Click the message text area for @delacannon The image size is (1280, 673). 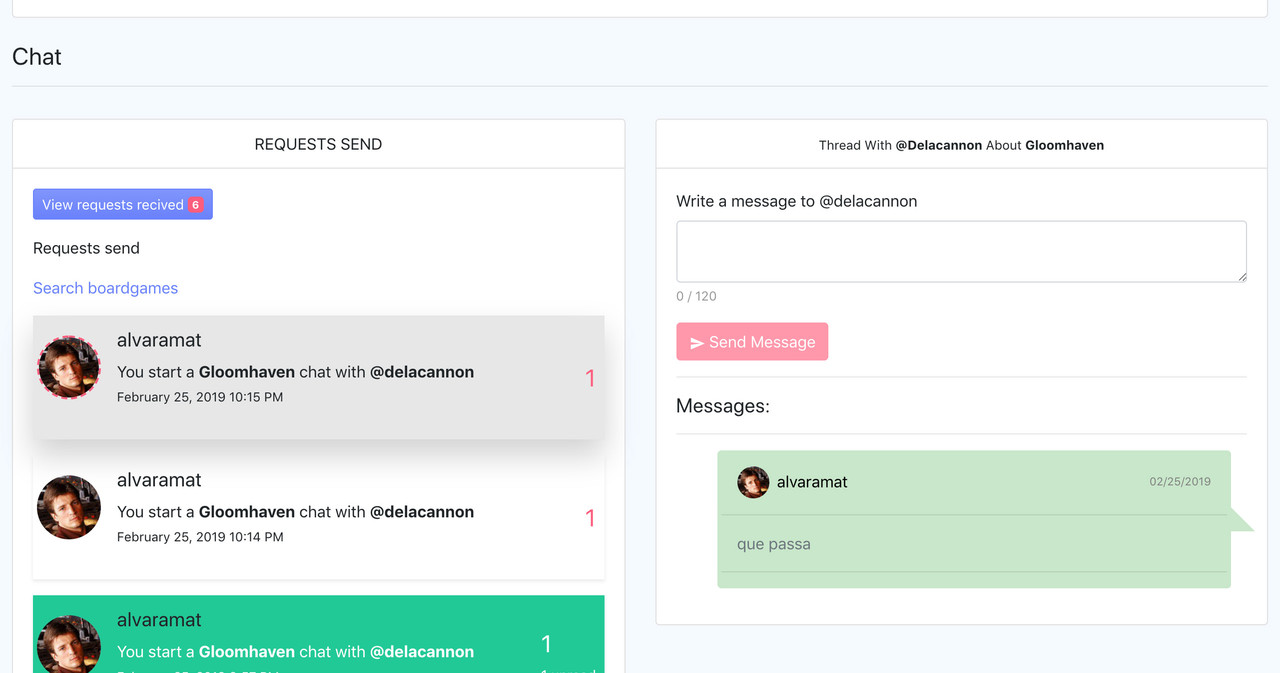pyautogui.click(x=961, y=251)
